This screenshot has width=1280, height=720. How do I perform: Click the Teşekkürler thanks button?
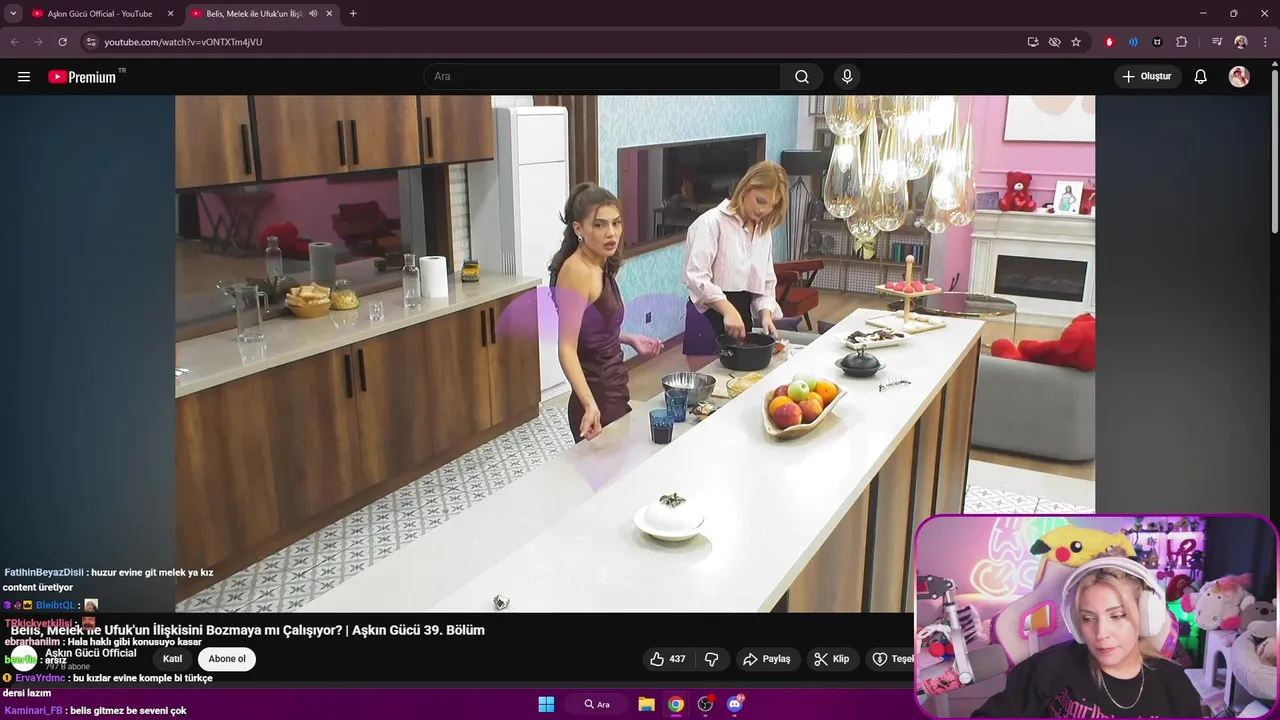890,659
